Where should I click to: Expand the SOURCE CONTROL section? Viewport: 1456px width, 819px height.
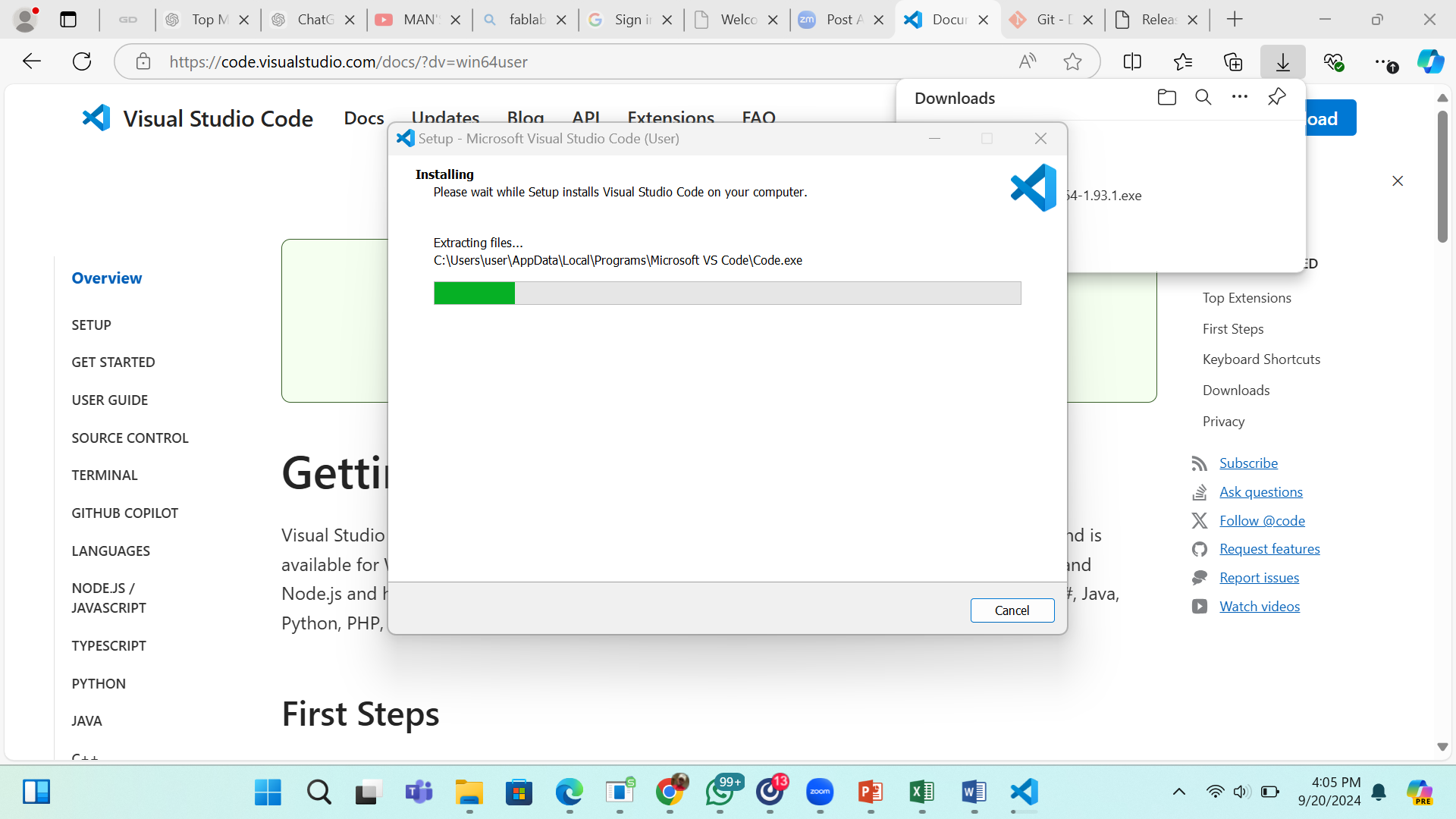pos(130,438)
